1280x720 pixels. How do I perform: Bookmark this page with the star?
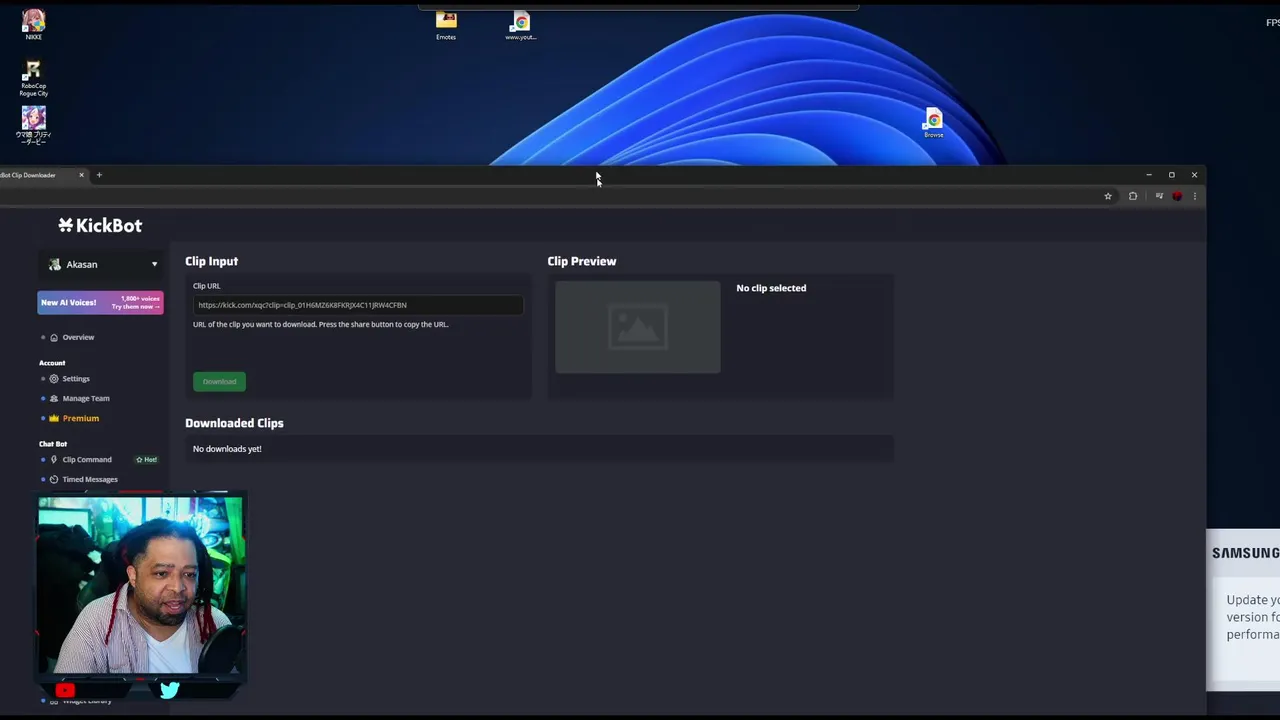(x=1108, y=196)
